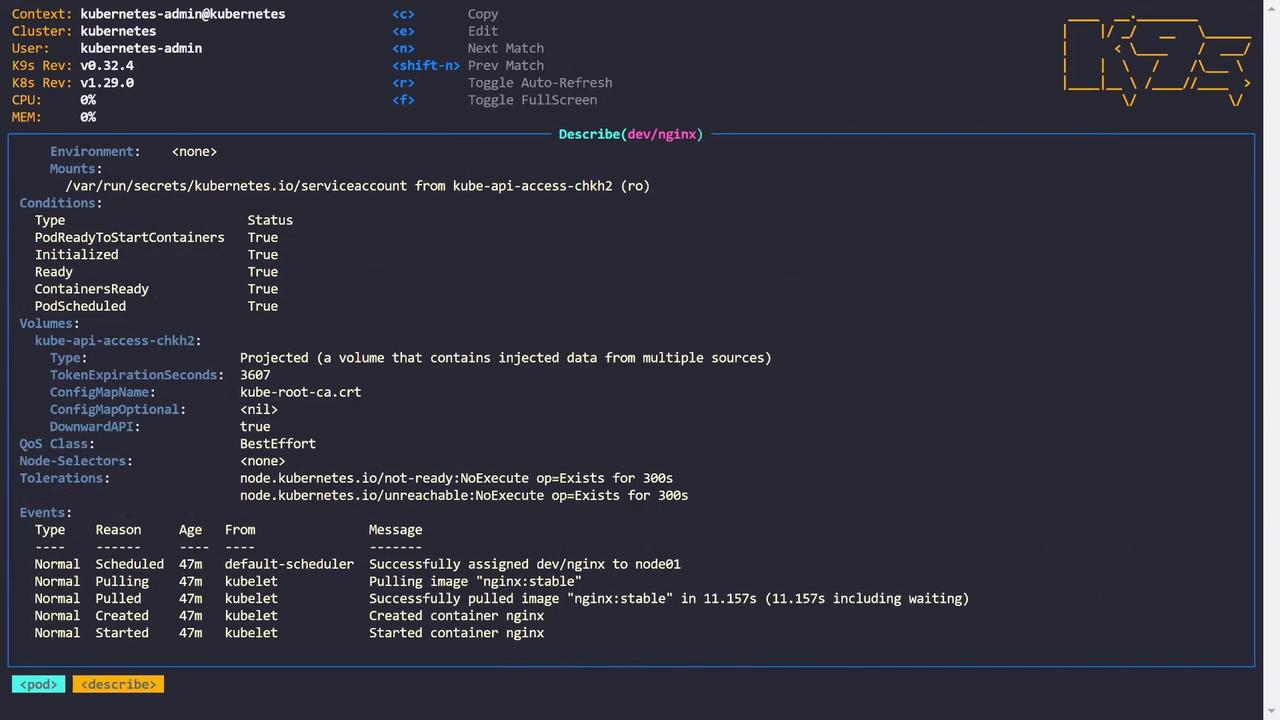Click the Conditions section heading
This screenshot has width=1280, height=720.
[60, 203]
